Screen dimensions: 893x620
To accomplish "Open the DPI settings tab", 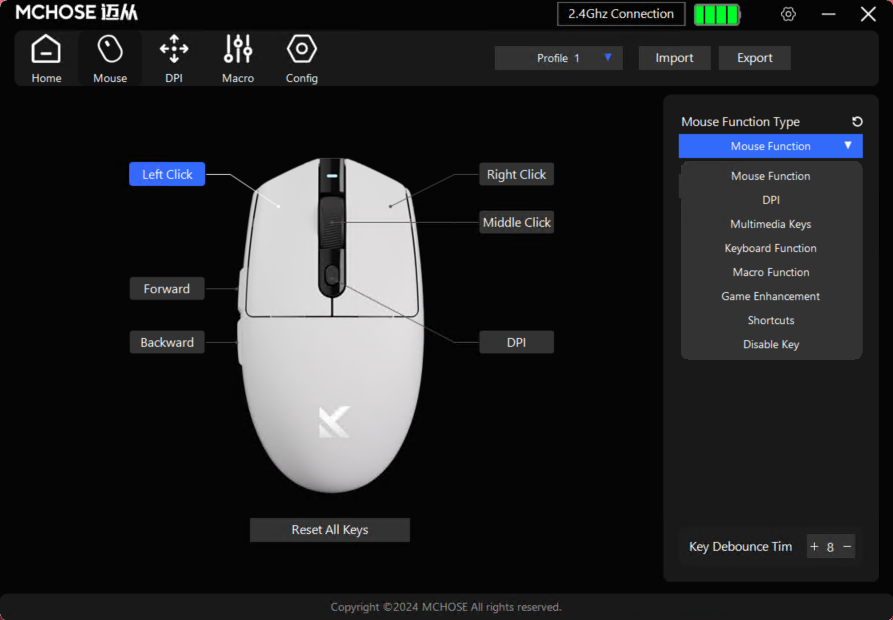I will tap(174, 59).
